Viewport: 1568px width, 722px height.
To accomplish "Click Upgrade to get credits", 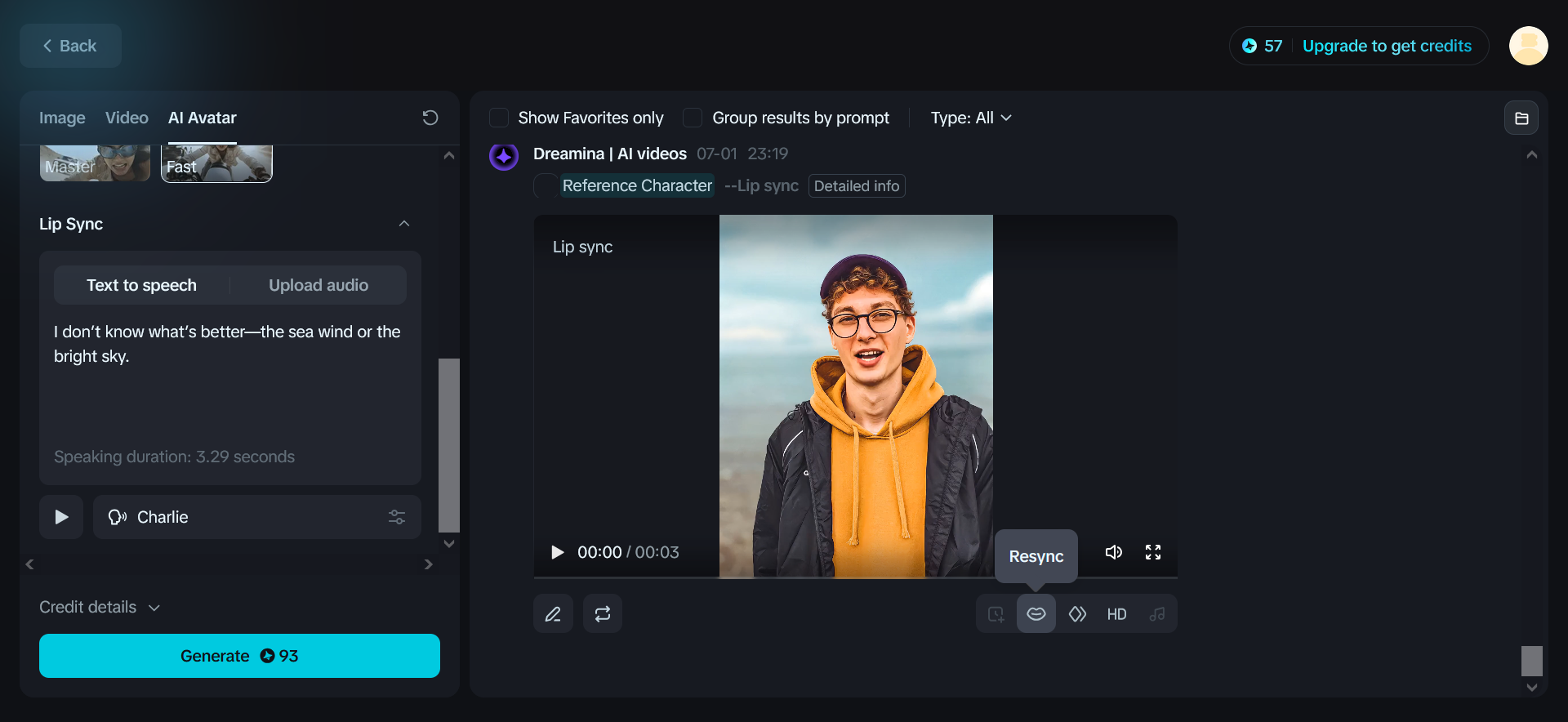I will point(1387,46).
